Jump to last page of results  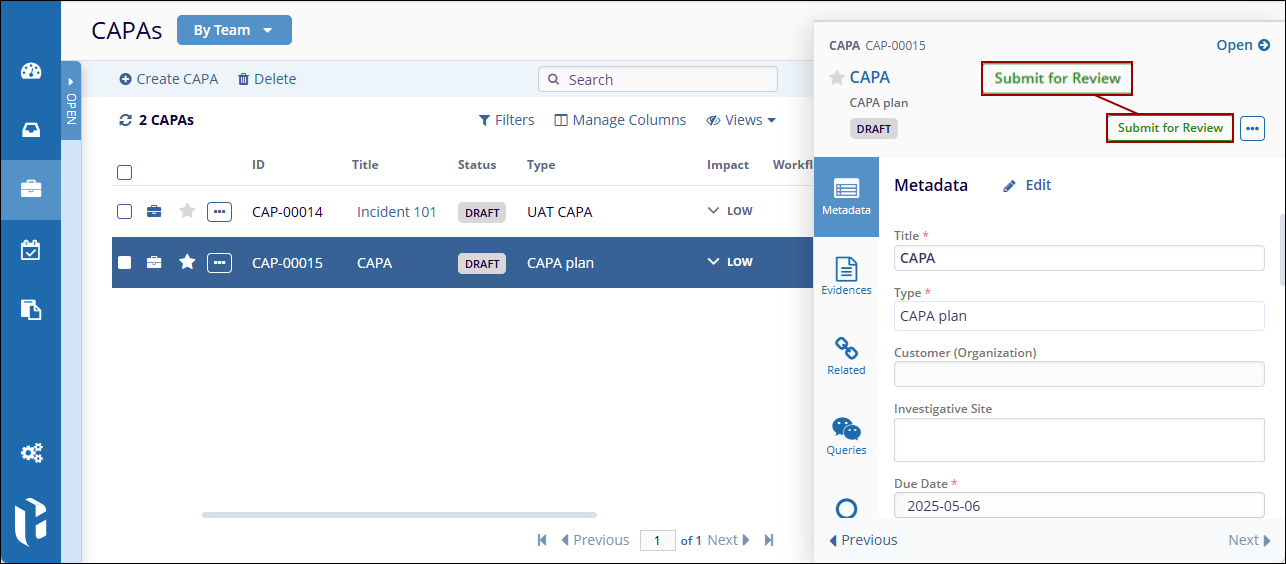769,540
